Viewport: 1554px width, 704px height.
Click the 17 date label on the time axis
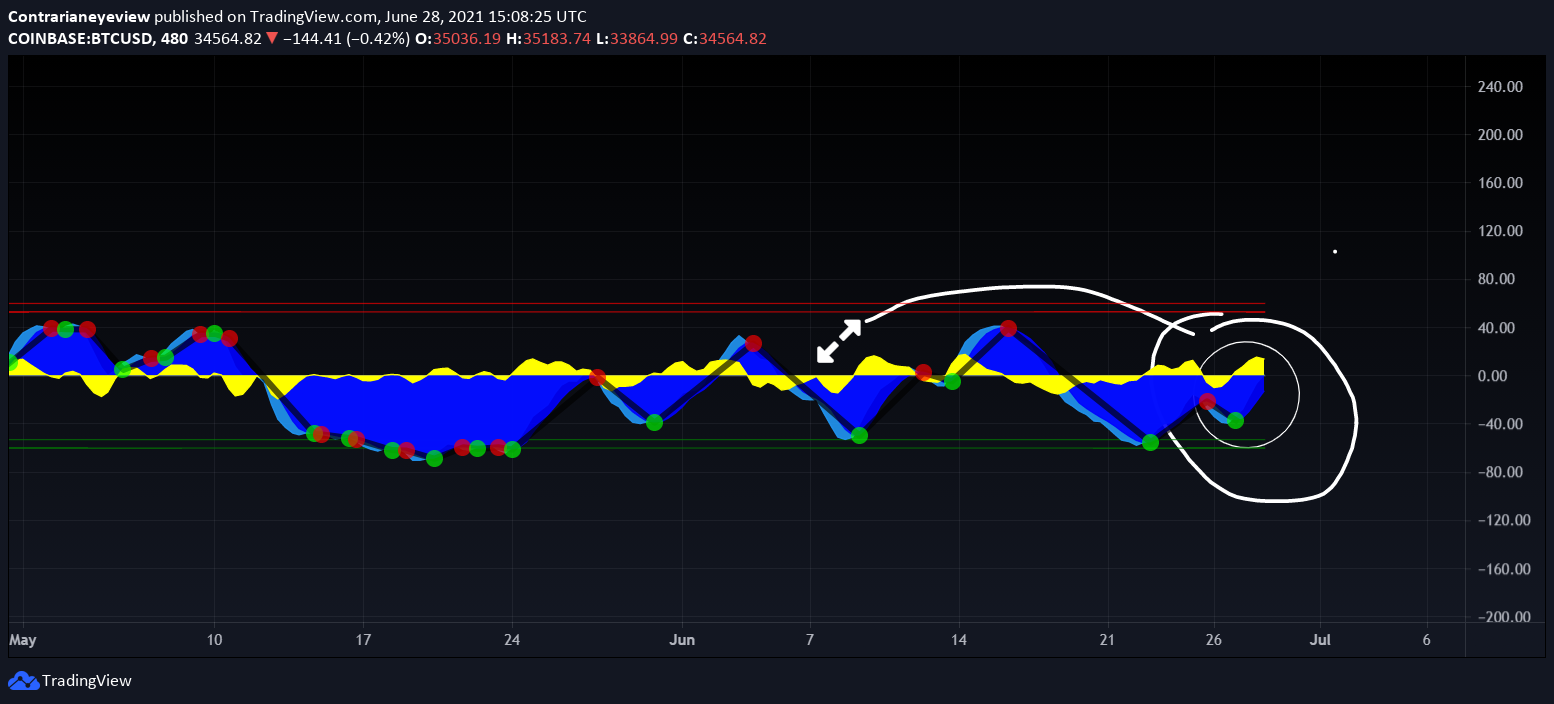pyautogui.click(x=363, y=640)
